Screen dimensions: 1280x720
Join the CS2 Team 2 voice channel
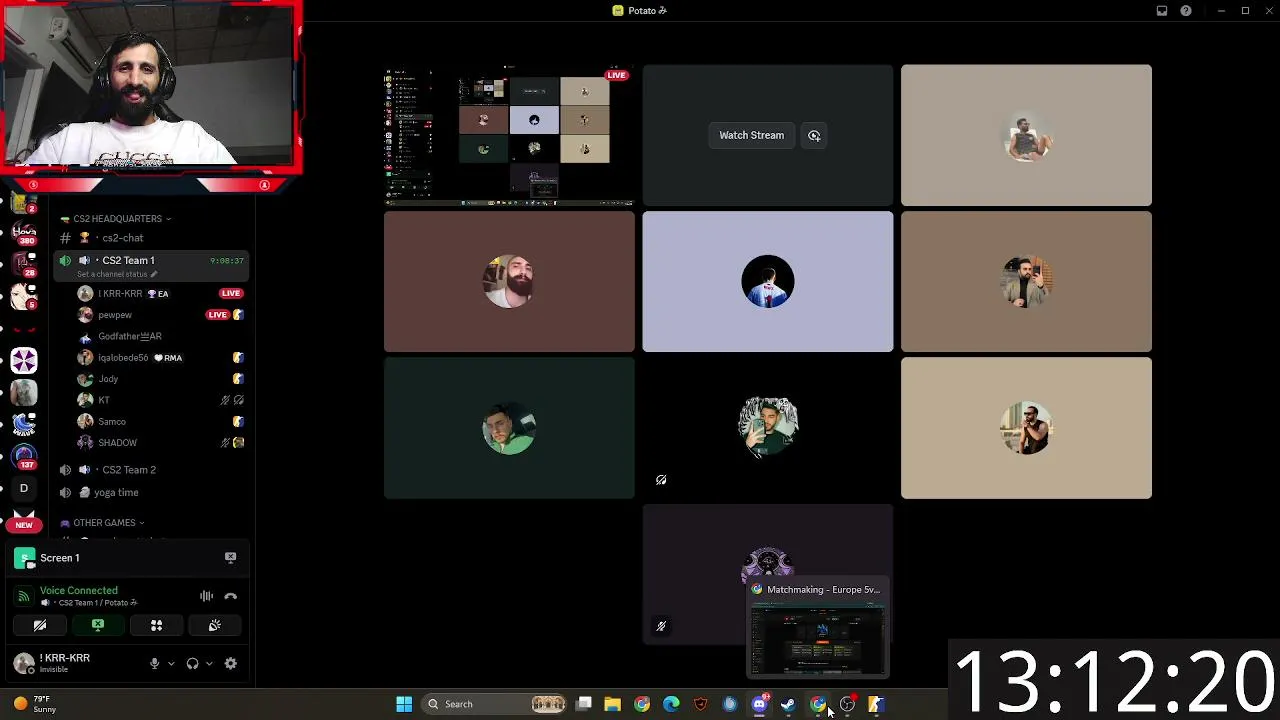point(152,470)
